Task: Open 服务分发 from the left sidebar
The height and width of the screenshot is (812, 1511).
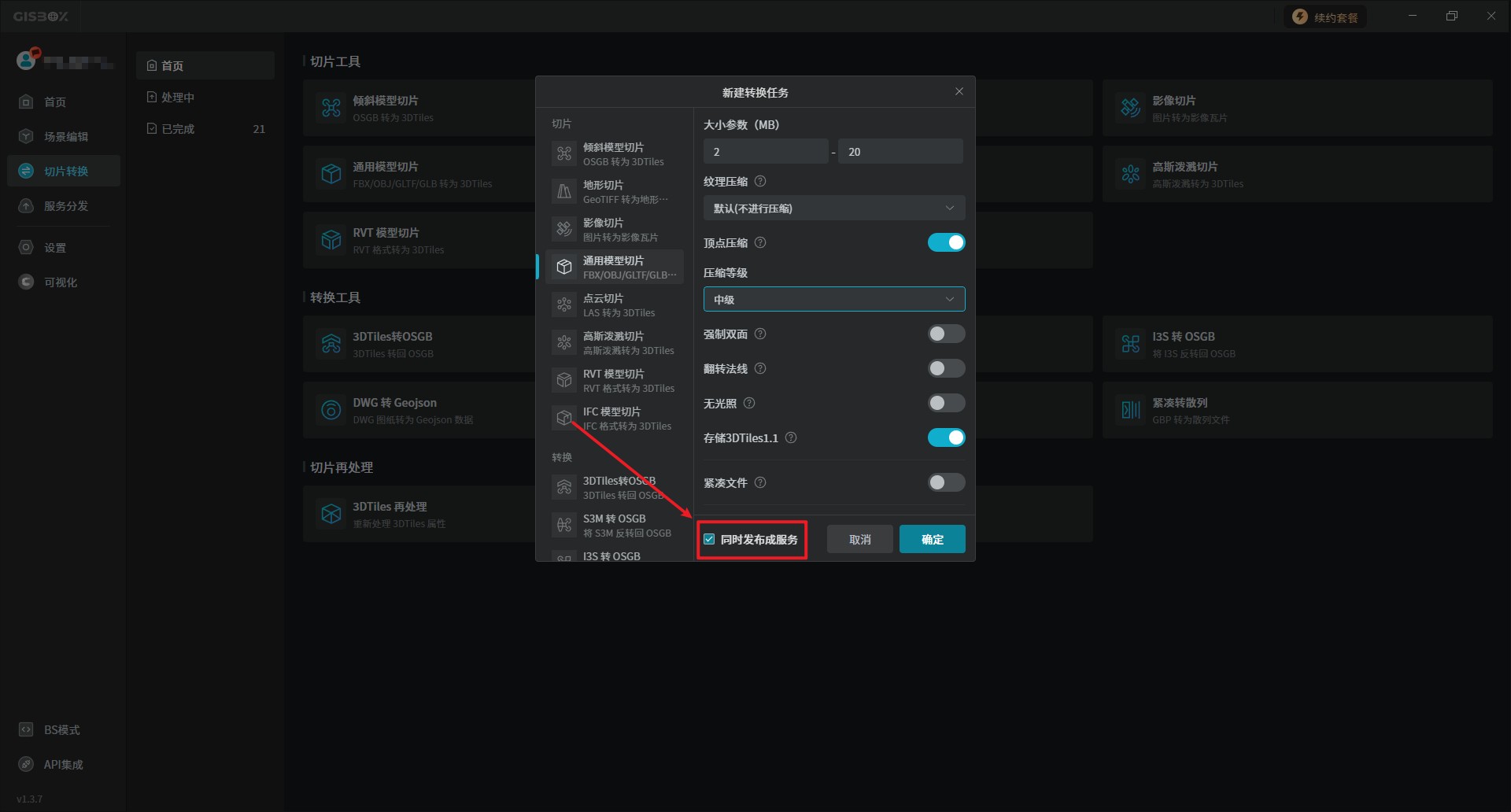Action: 65,206
